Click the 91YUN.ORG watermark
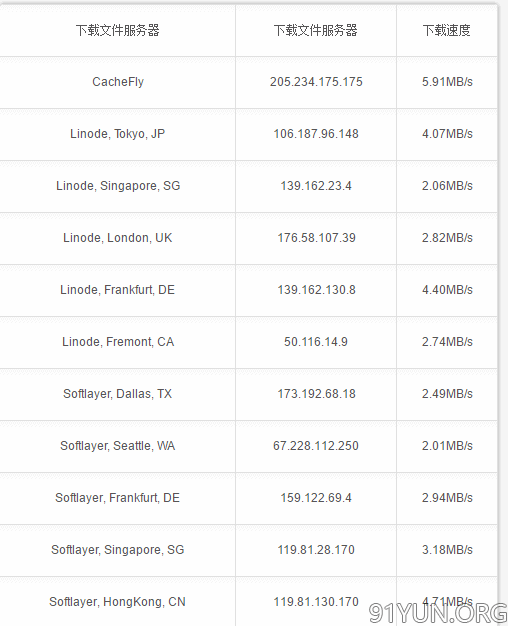 [x=438, y=613]
